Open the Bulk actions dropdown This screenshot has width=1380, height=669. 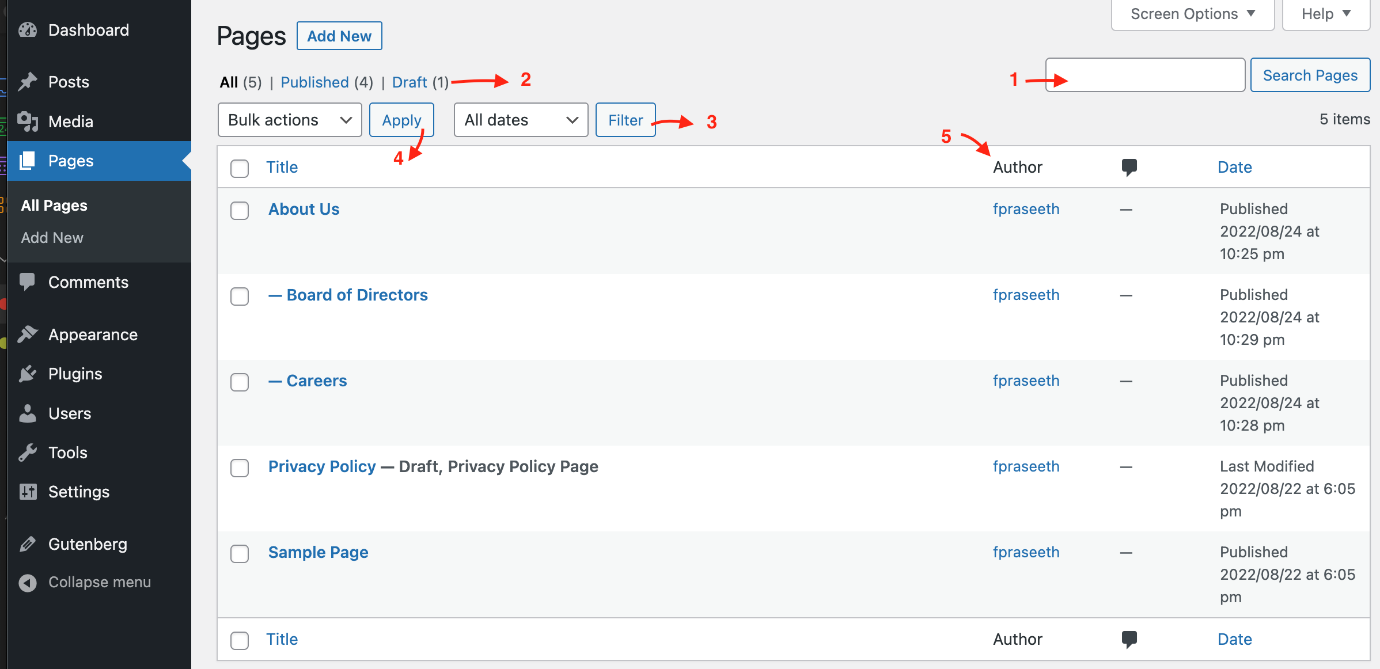click(289, 120)
